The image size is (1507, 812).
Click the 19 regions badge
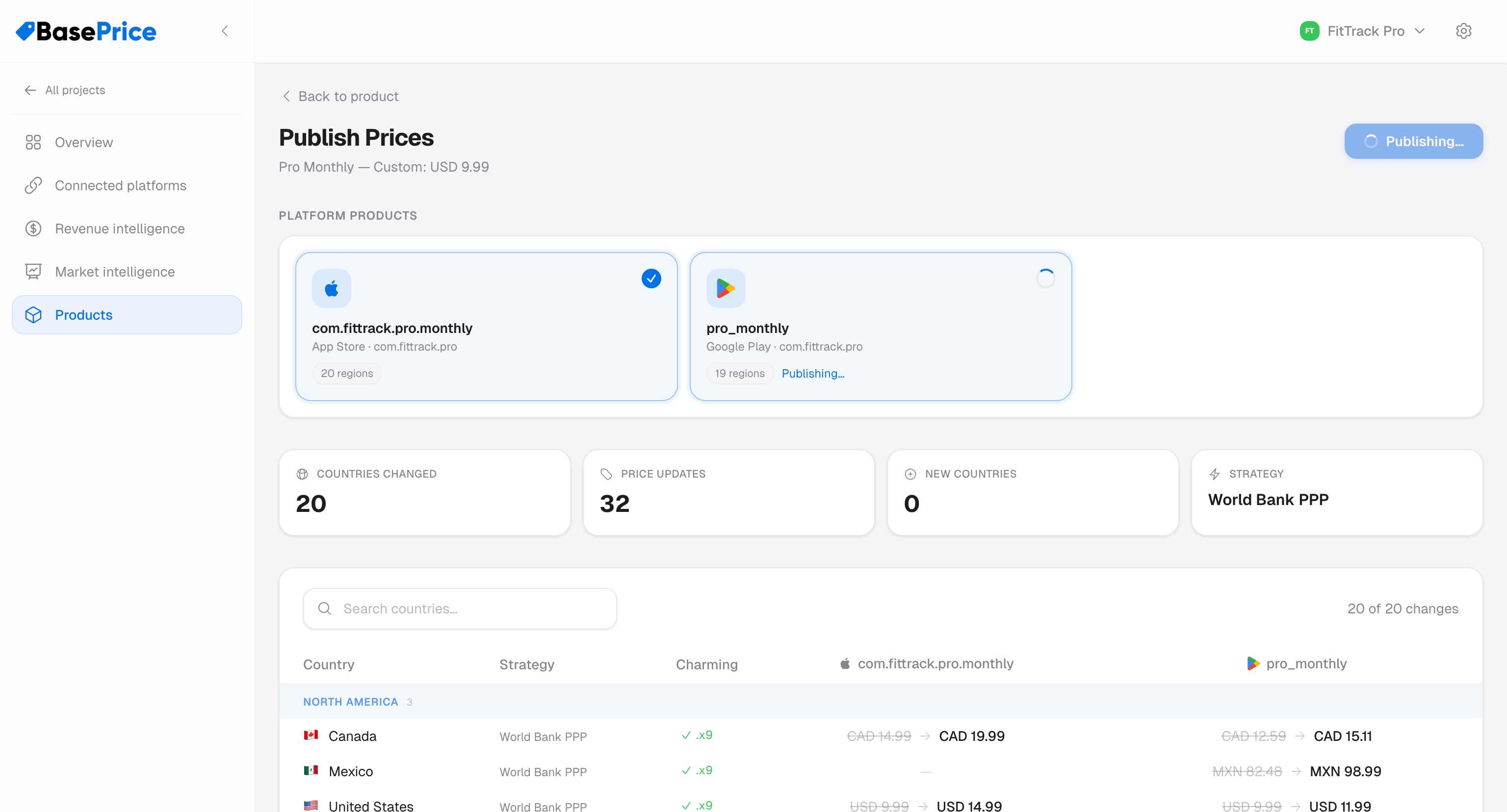coord(739,374)
